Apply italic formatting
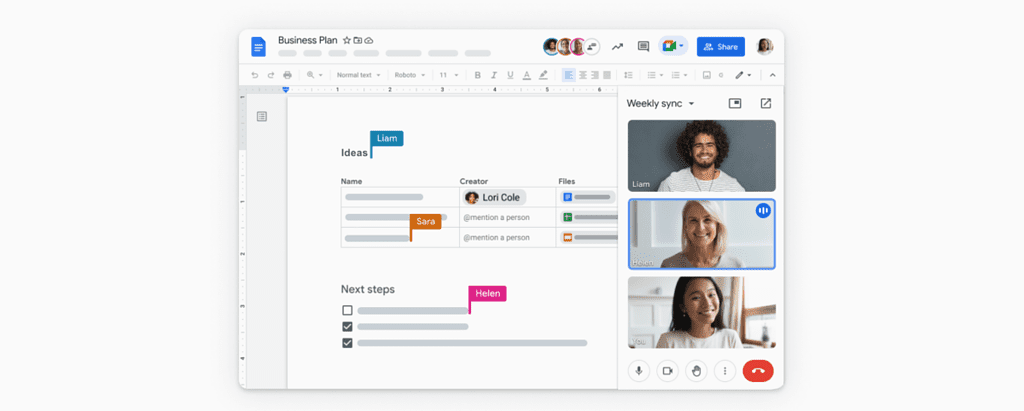Image resolution: width=1024 pixels, height=411 pixels. [494, 75]
